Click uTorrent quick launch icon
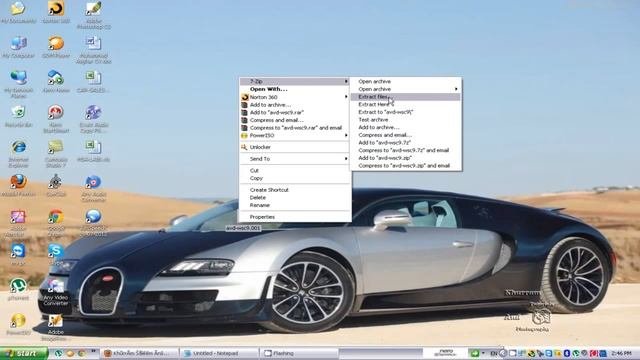 click(x=59, y=353)
